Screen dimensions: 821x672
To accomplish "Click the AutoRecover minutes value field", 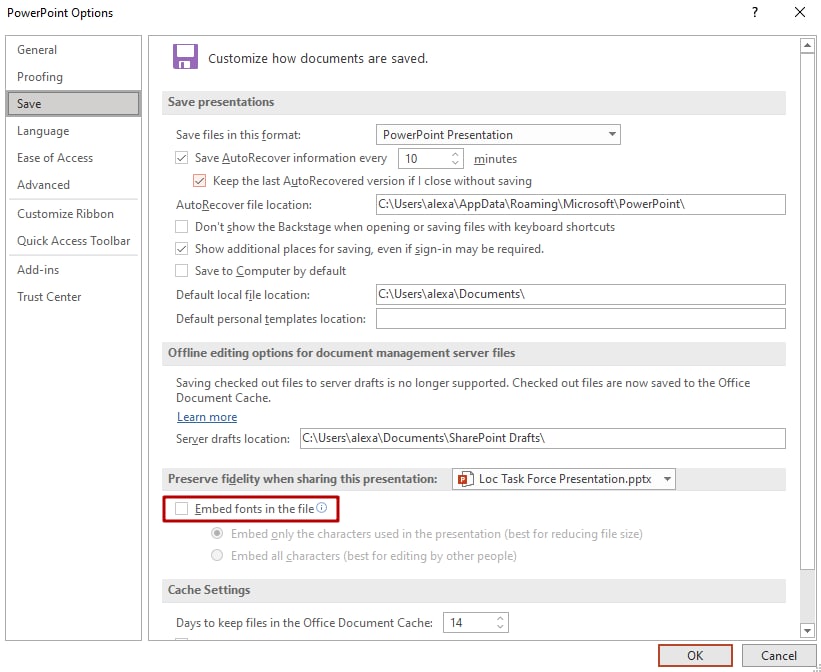I will coord(425,159).
